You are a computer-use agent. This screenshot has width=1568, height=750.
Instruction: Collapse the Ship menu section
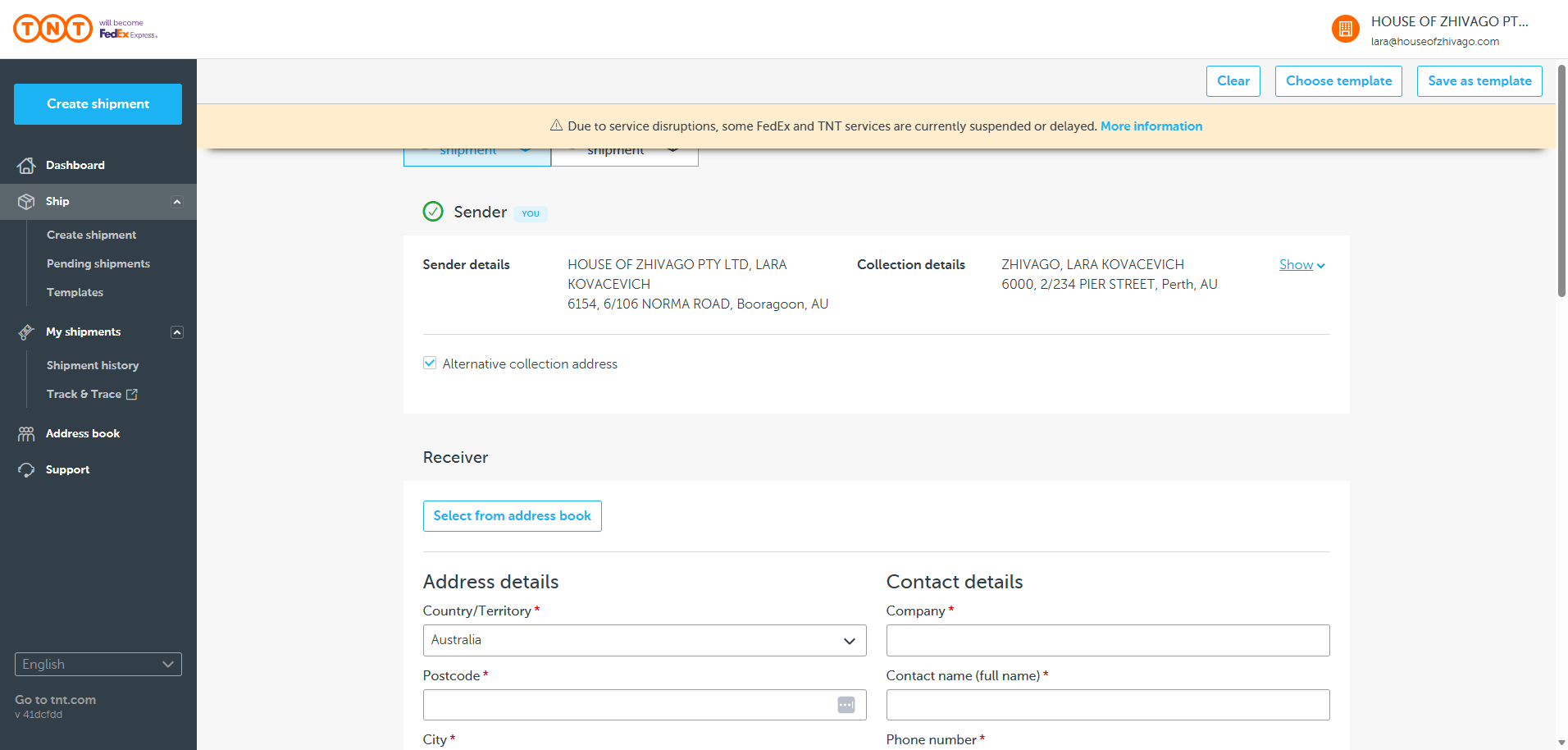tap(177, 202)
